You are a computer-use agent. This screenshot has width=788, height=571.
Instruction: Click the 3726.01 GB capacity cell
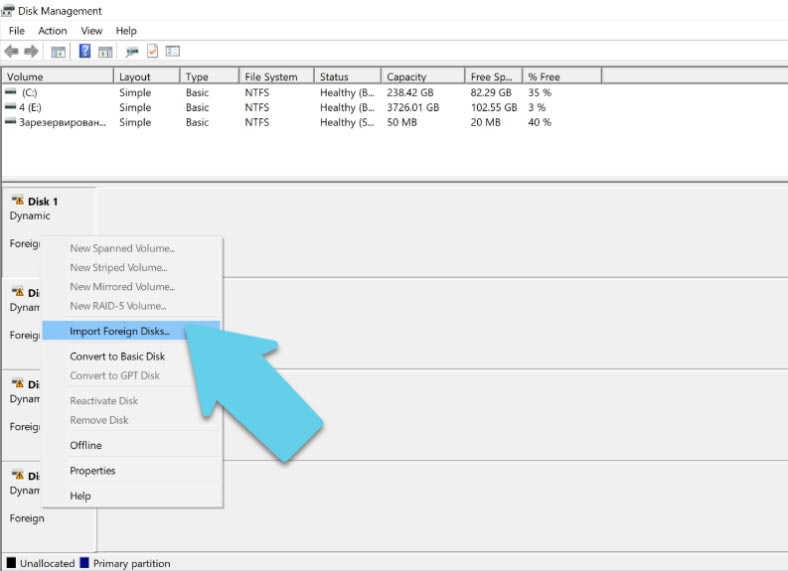tap(413, 108)
